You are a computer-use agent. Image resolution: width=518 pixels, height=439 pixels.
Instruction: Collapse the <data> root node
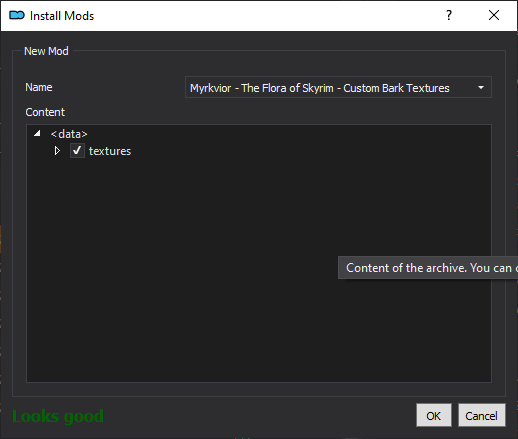click(x=37, y=134)
